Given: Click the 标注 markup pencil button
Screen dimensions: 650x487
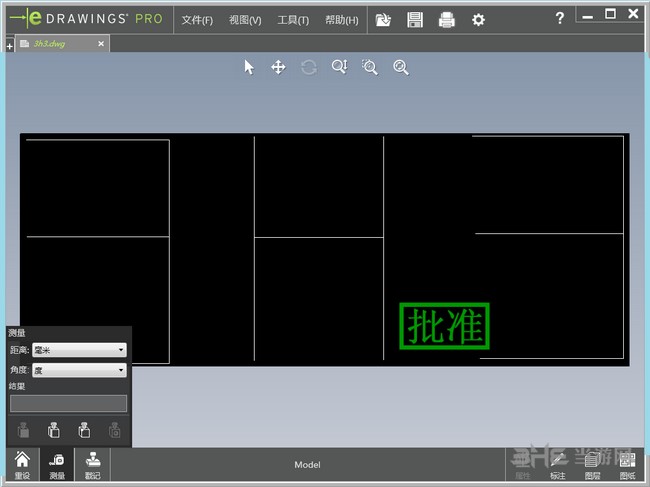Looking at the screenshot, I should pyautogui.click(x=557, y=465).
